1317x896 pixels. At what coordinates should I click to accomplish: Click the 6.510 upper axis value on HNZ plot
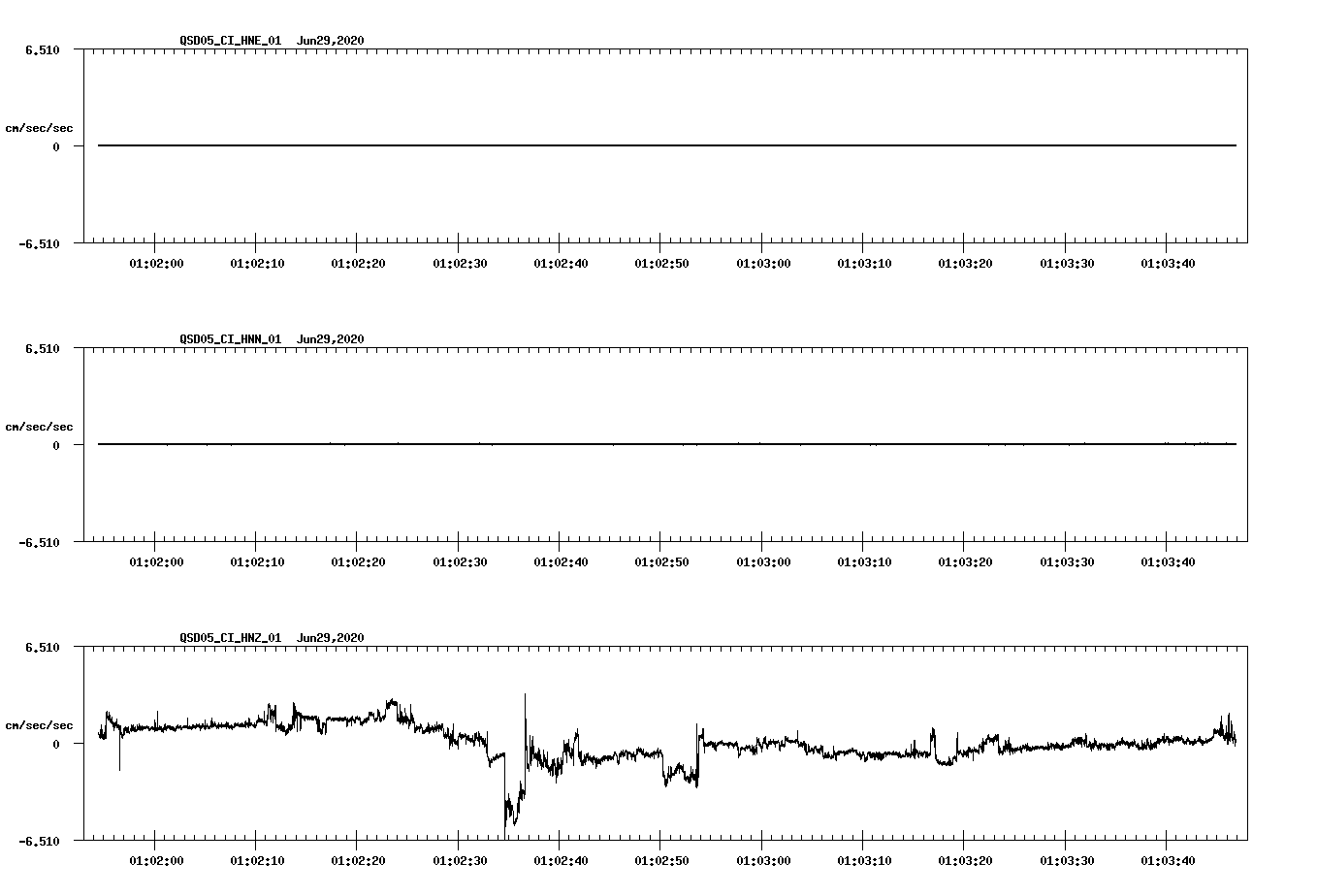pos(43,647)
